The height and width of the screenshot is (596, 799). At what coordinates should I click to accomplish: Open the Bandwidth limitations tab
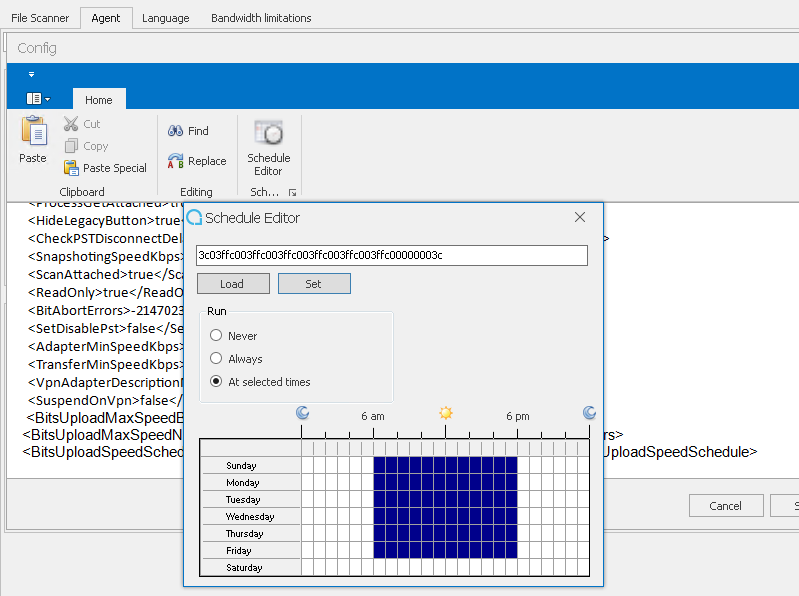pos(261,18)
